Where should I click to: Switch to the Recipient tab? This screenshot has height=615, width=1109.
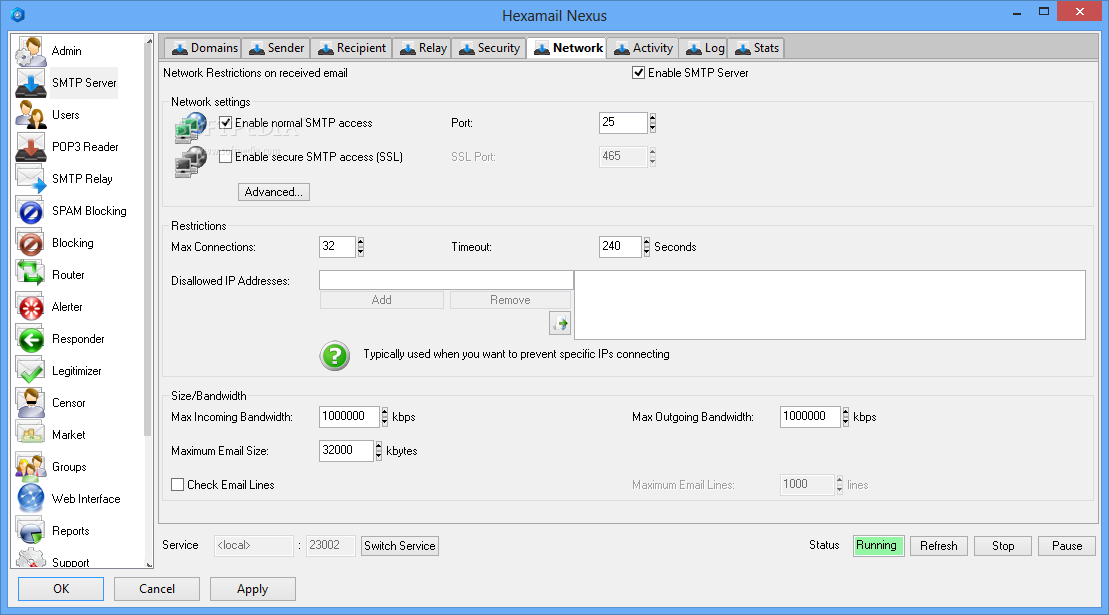352,48
